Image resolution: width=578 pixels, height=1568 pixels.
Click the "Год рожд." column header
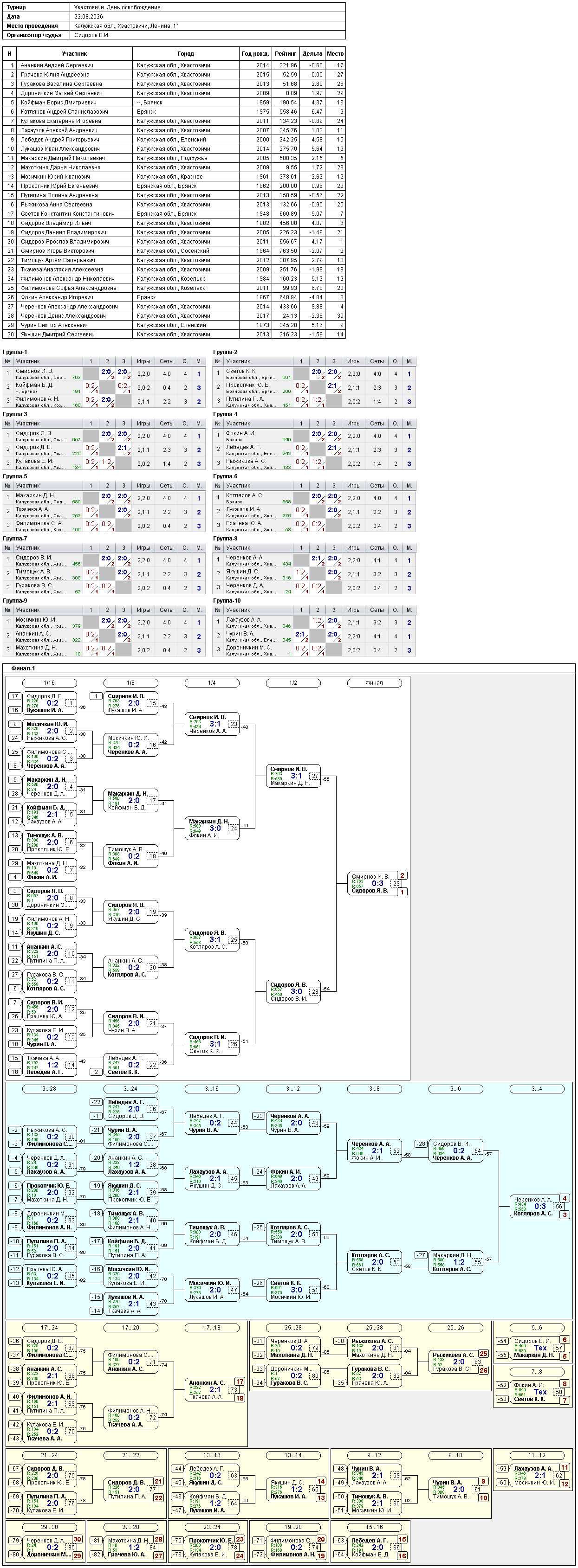coord(255,53)
